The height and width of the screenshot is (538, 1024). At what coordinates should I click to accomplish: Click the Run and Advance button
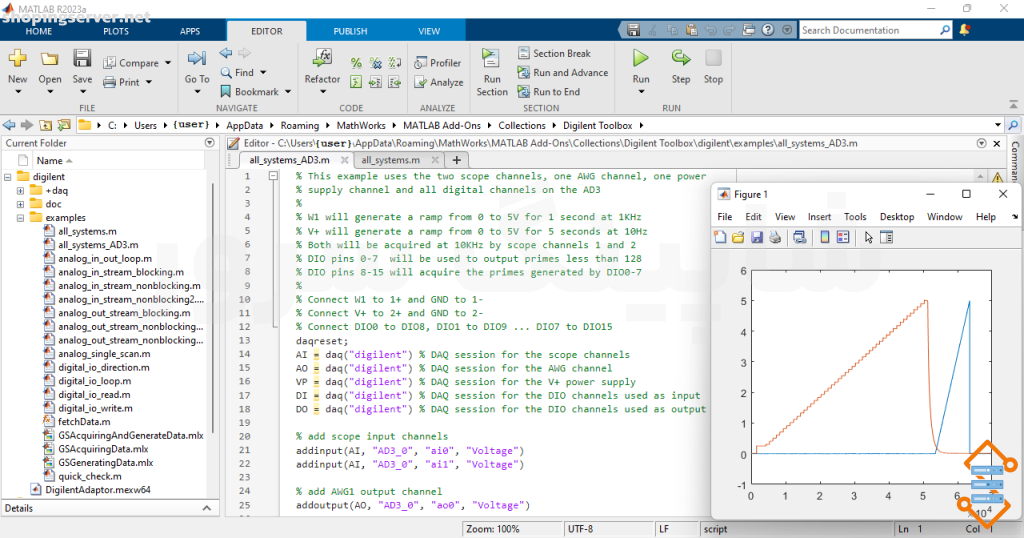click(x=563, y=72)
